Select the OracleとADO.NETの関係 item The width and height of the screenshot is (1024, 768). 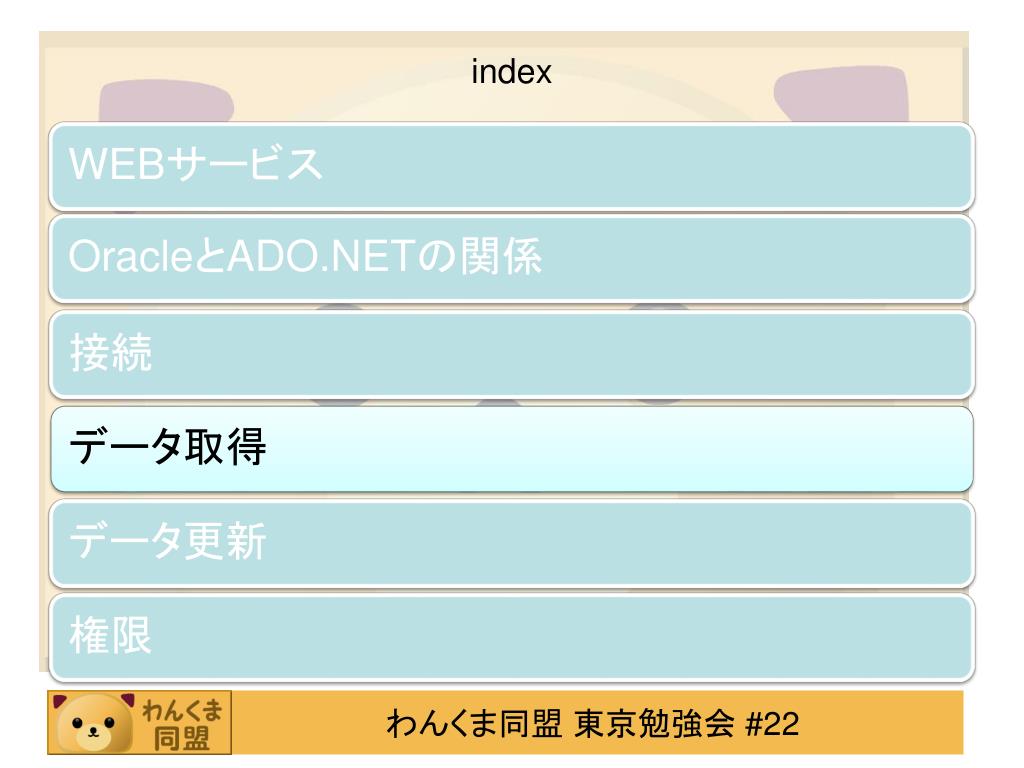(511, 259)
